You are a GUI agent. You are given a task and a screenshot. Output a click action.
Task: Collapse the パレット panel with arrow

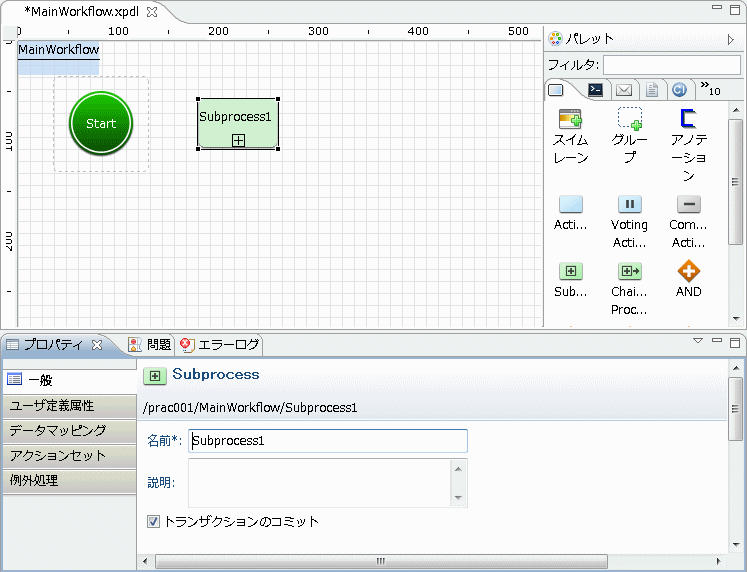731,40
